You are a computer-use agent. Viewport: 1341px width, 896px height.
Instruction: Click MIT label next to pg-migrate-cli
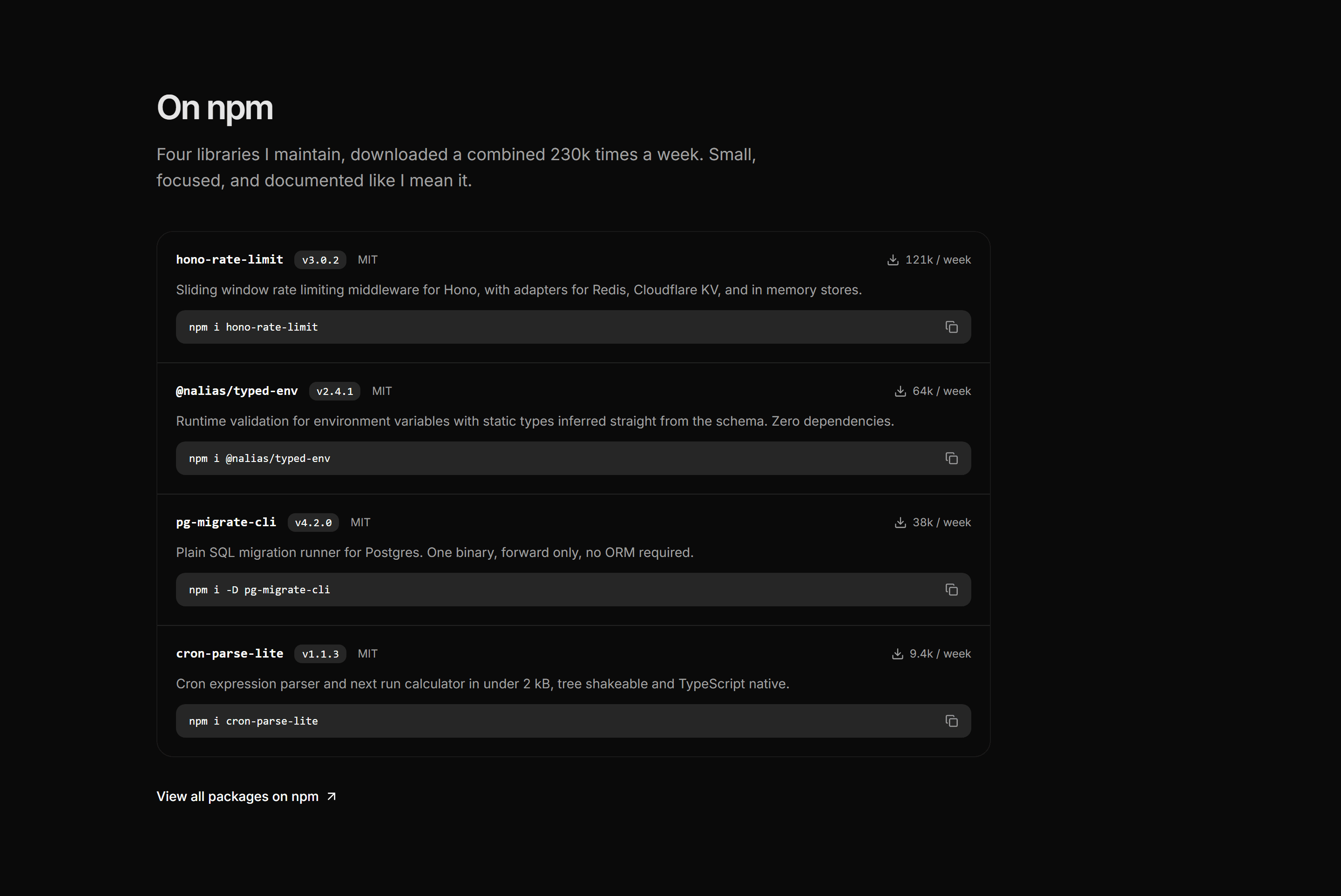[x=360, y=523]
